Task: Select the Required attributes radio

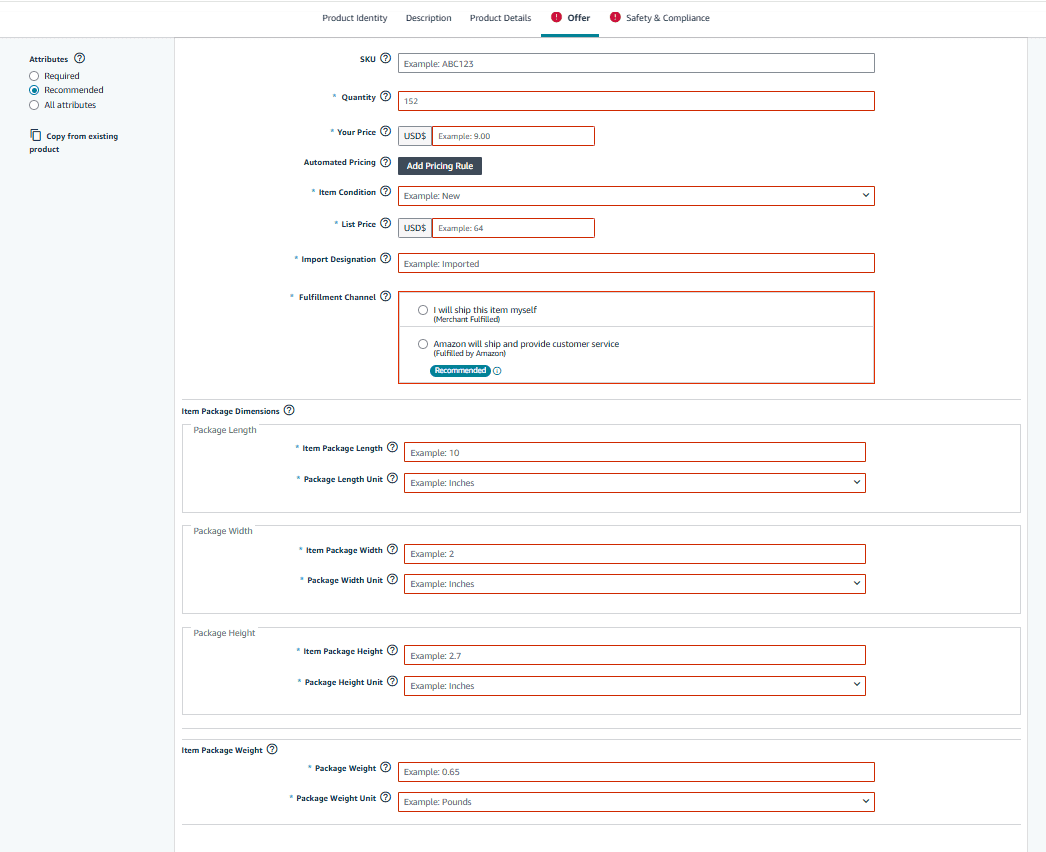Action: (x=34, y=76)
